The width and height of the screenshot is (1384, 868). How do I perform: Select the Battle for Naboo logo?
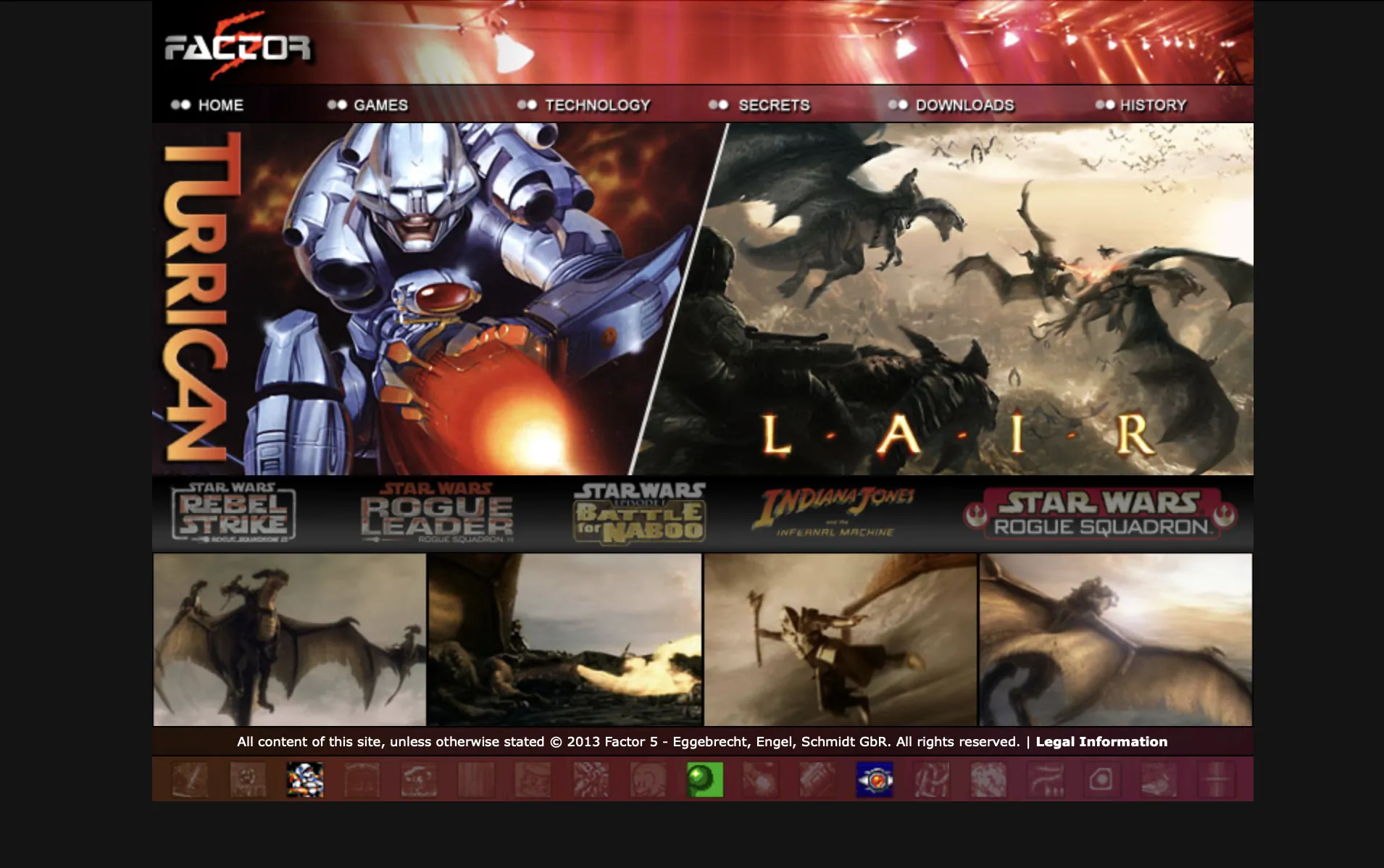click(x=636, y=512)
